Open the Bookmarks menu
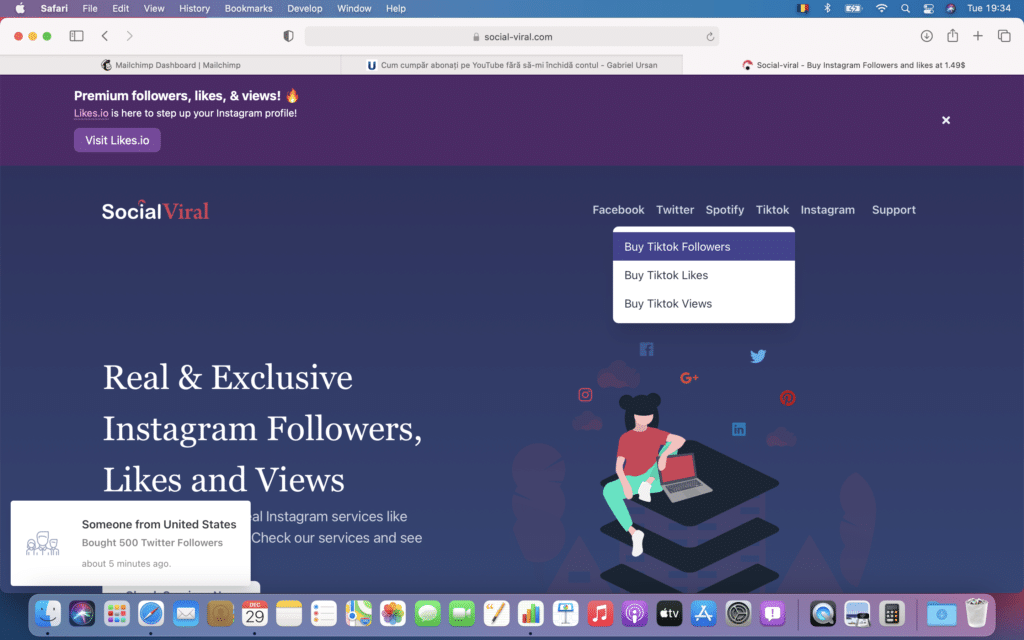This screenshot has height=640, width=1024. [248, 8]
